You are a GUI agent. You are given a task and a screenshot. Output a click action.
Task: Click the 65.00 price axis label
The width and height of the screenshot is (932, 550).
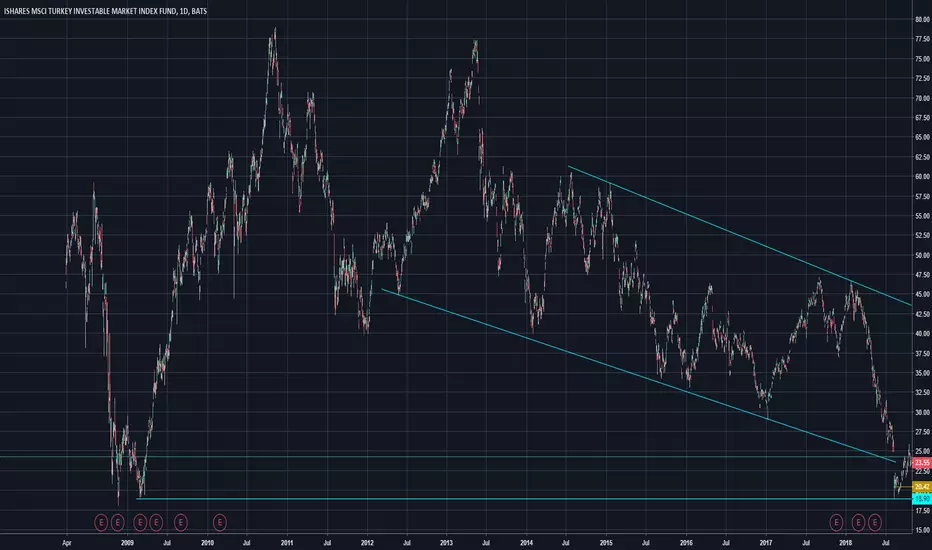point(922,137)
